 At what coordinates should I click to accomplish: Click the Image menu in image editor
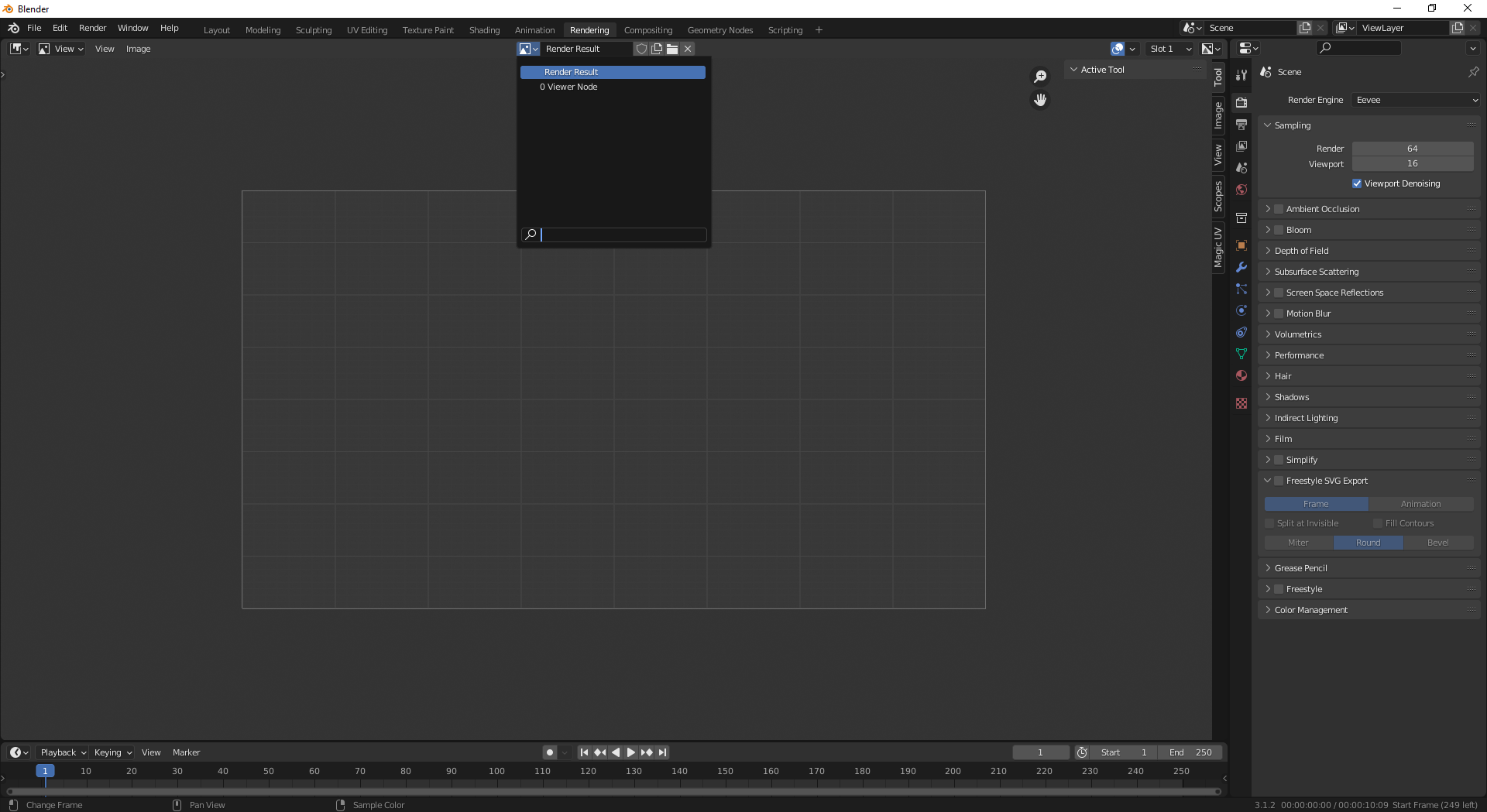138,49
